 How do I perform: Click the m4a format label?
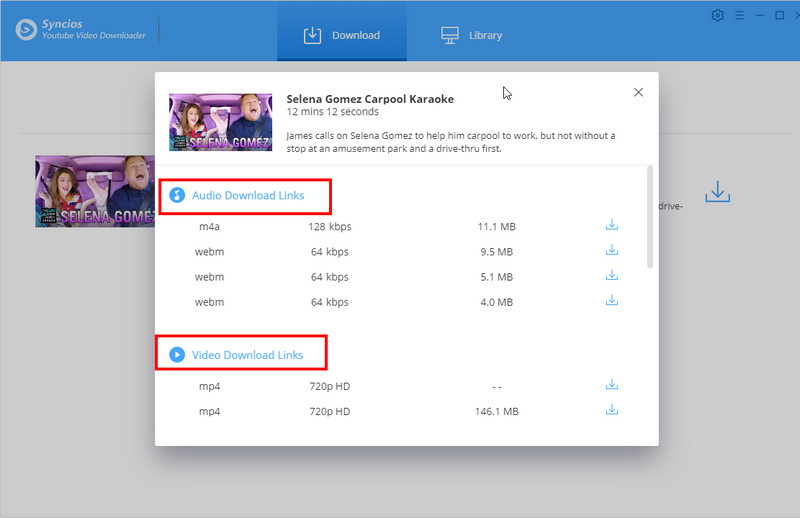(209, 227)
